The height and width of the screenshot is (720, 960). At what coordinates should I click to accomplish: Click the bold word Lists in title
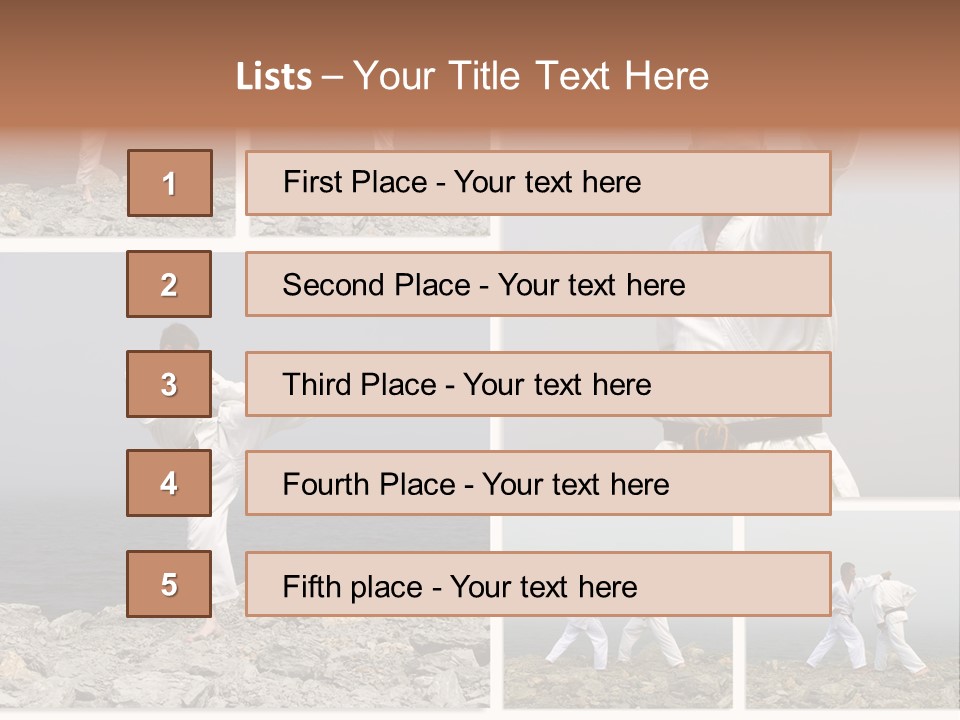coord(274,77)
